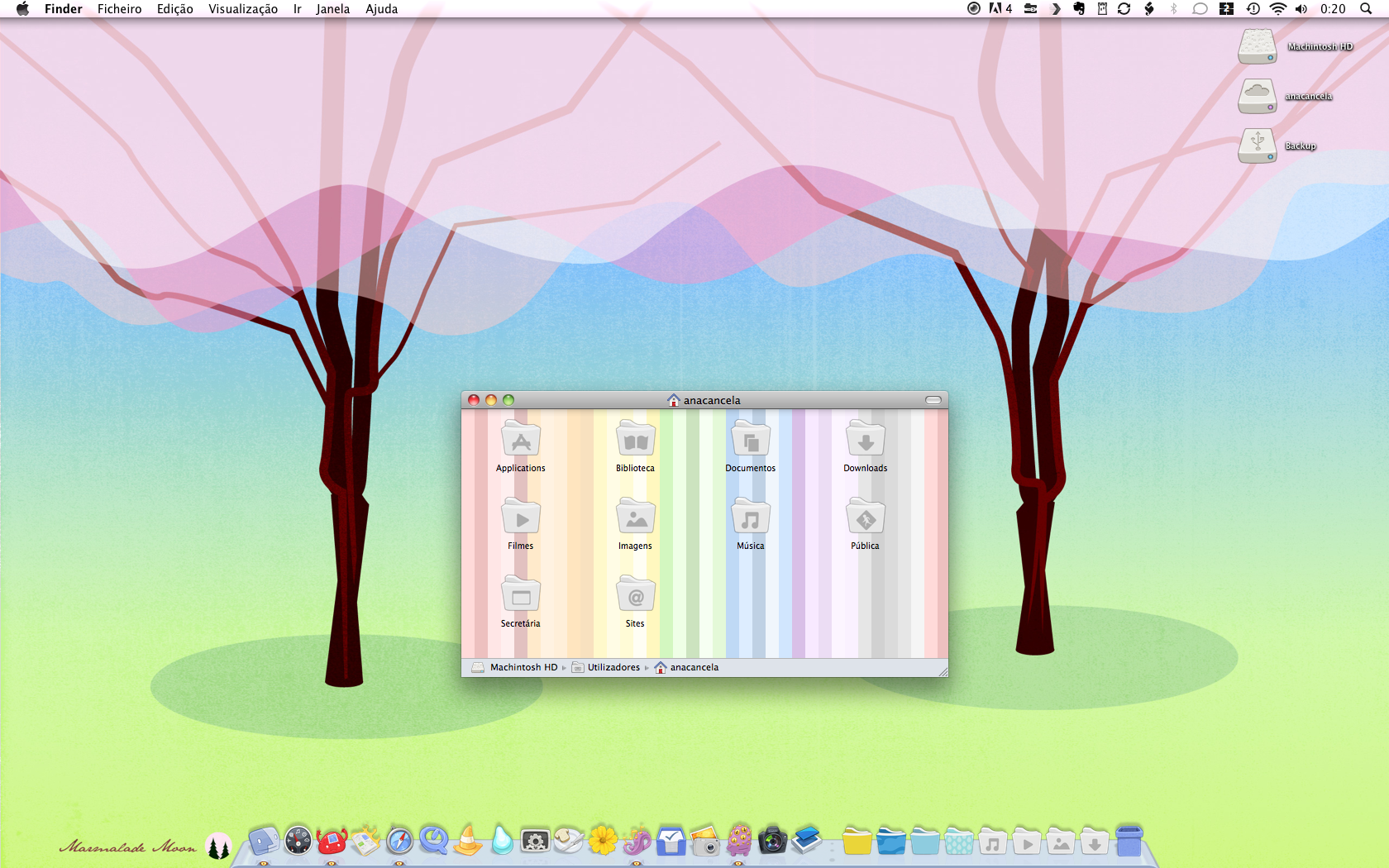Open the Ir menu

298,9
